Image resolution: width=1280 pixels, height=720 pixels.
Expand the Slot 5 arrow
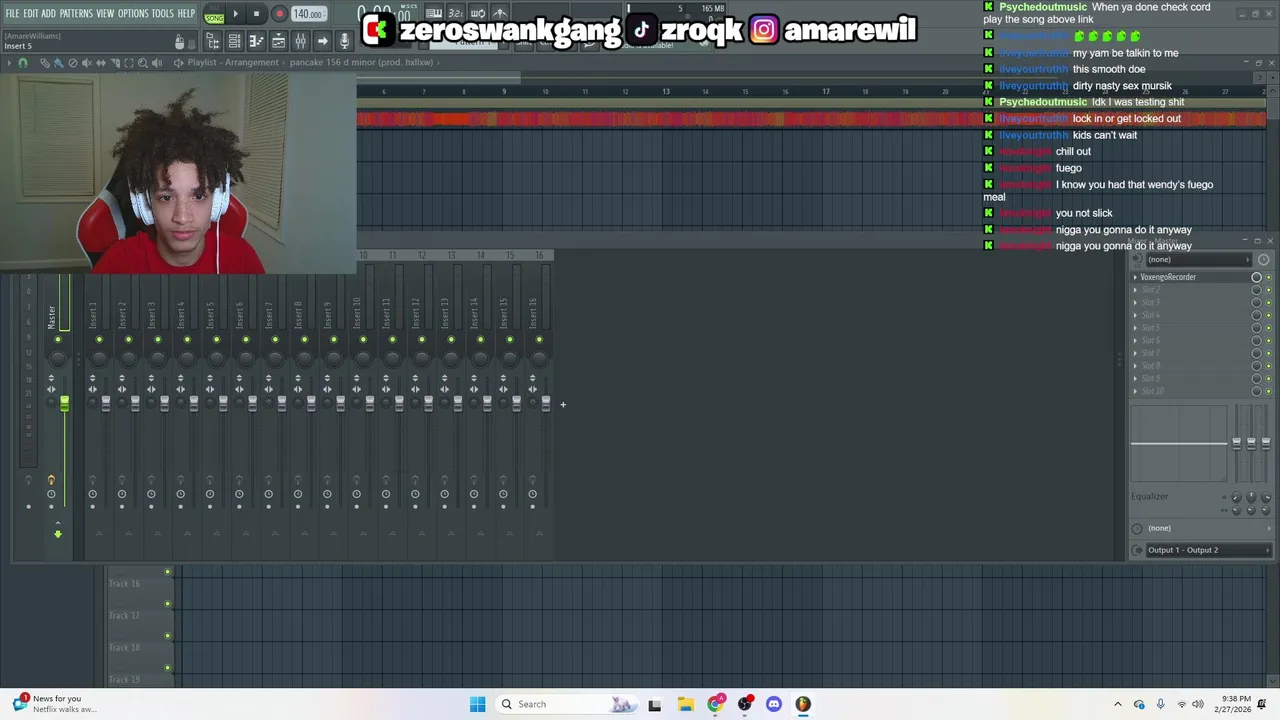(1135, 328)
